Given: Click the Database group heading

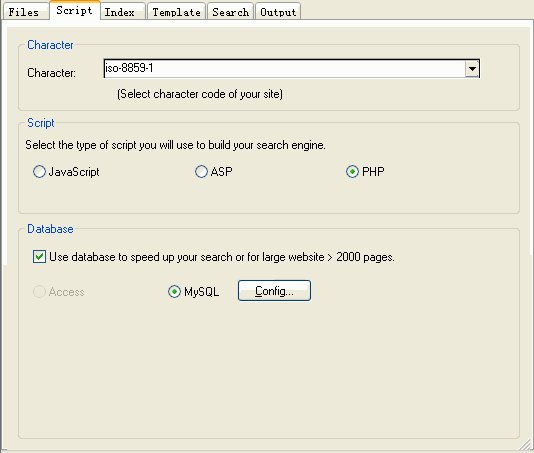Looking at the screenshot, I should click(x=50, y=229).
